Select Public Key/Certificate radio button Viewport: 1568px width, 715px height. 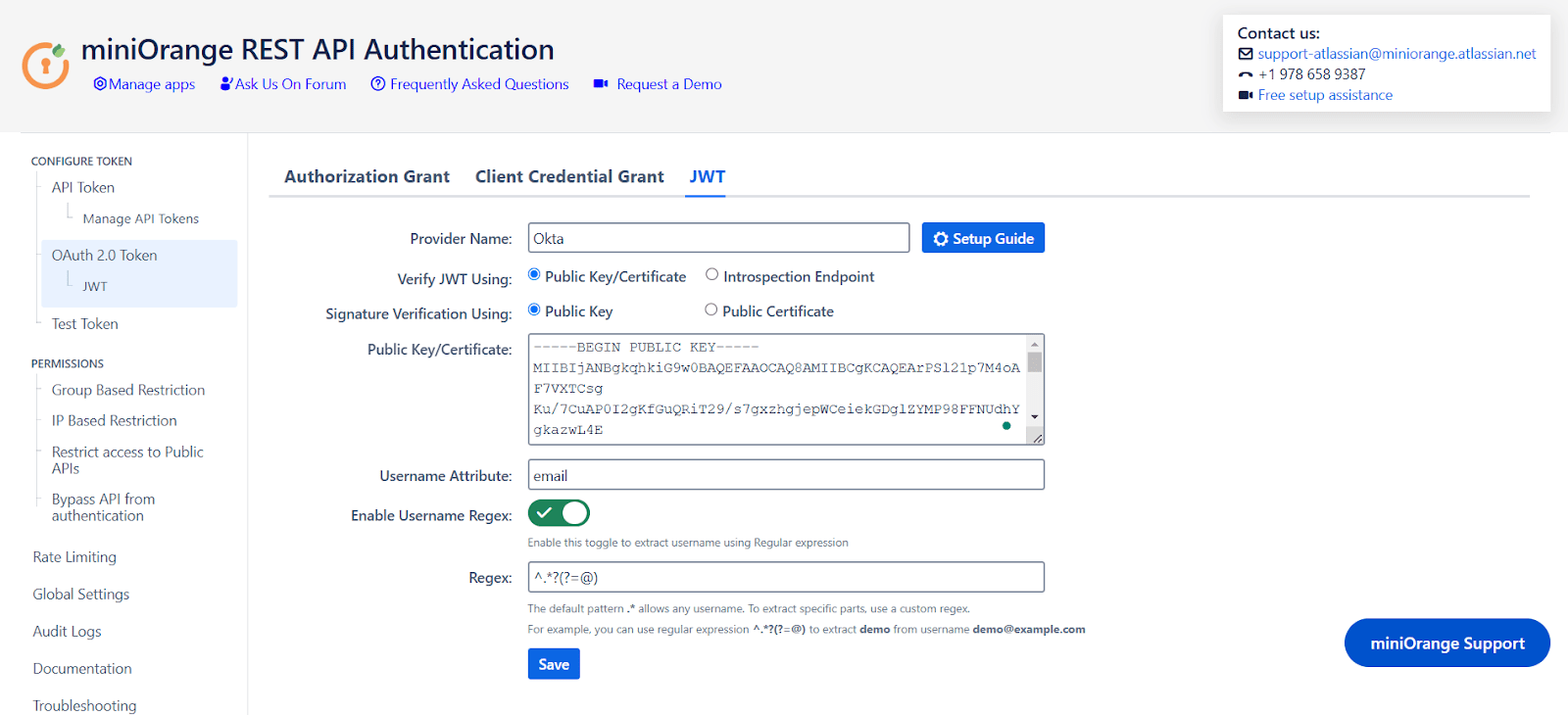(534, 275)
